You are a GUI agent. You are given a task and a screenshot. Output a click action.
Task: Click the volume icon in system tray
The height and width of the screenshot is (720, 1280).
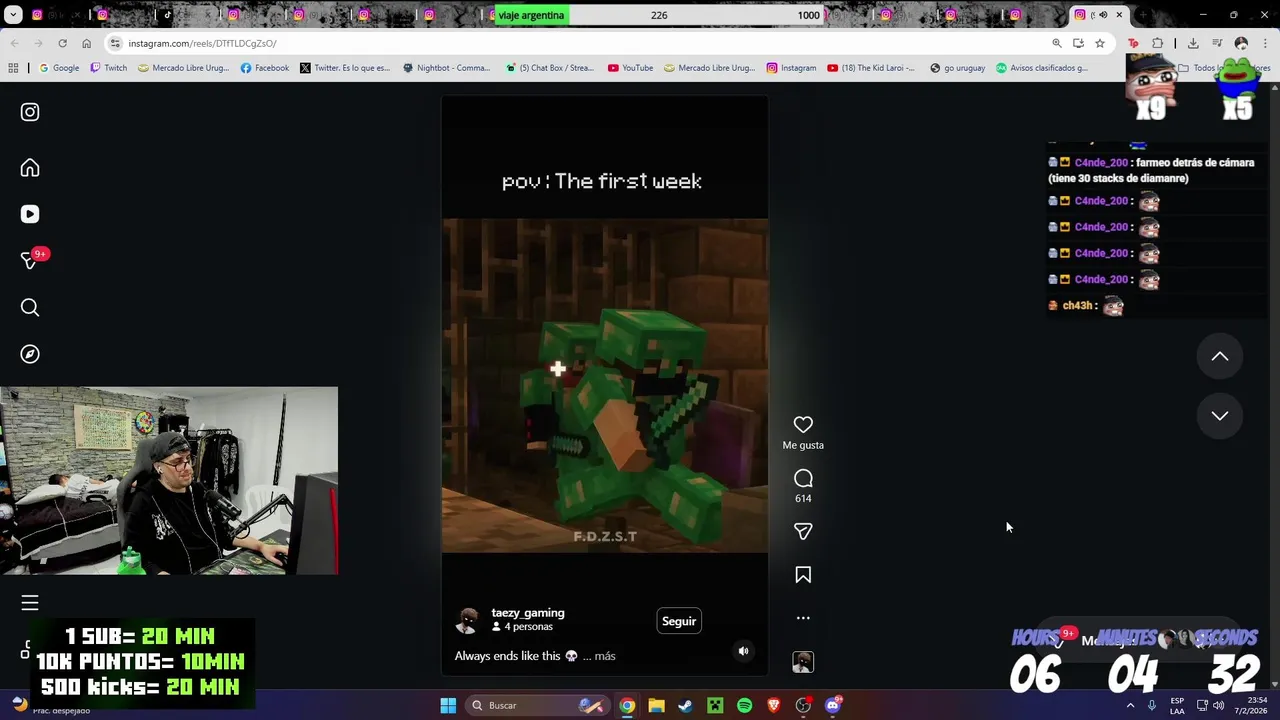pyautogui.click(x=1219, y=706)
